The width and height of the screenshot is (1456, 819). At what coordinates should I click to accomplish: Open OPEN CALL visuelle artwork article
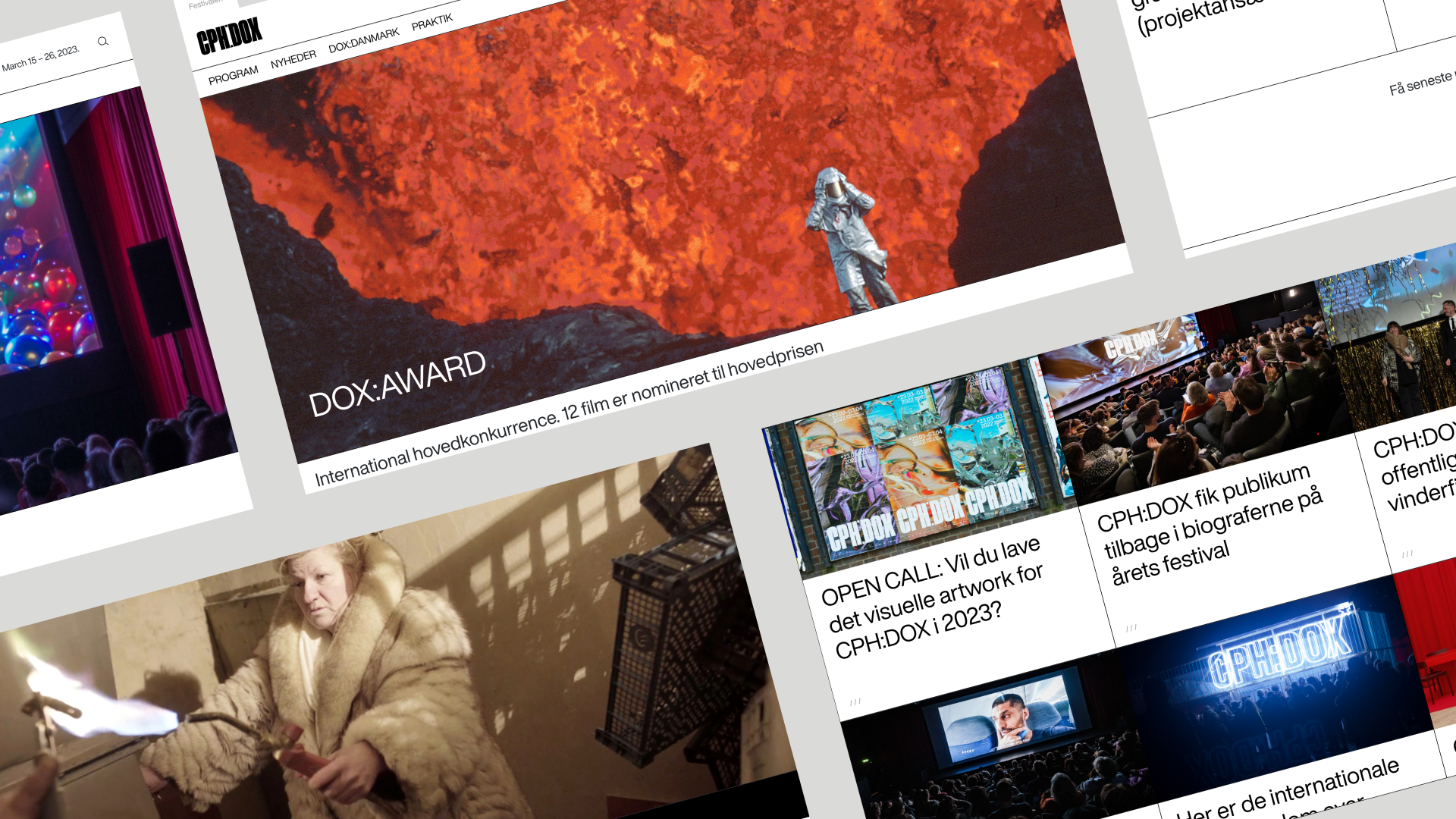pos(933,599)
